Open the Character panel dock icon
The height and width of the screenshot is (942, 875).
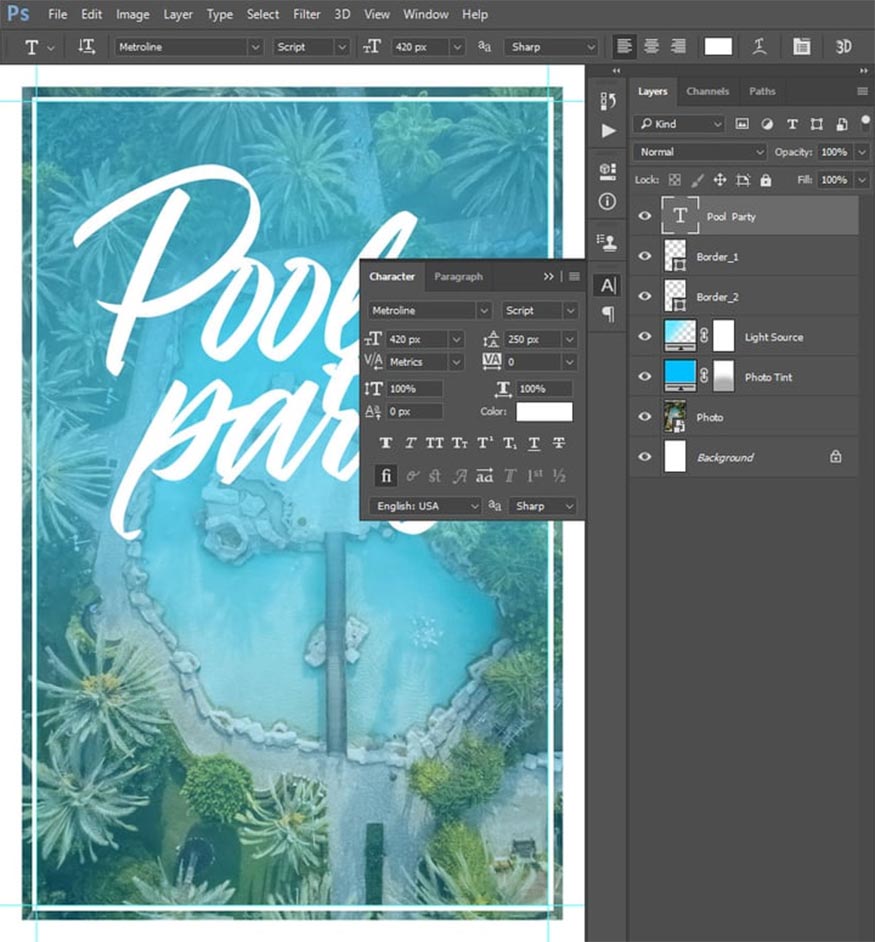(608, 285)
